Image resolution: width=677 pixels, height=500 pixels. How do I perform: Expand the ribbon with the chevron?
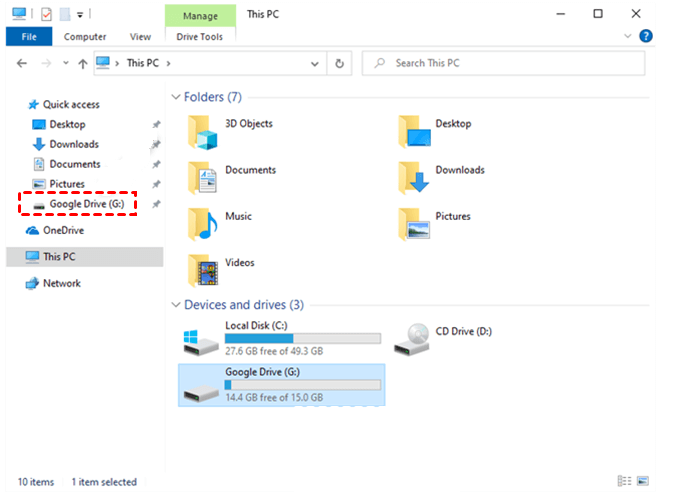pos(628,36)
